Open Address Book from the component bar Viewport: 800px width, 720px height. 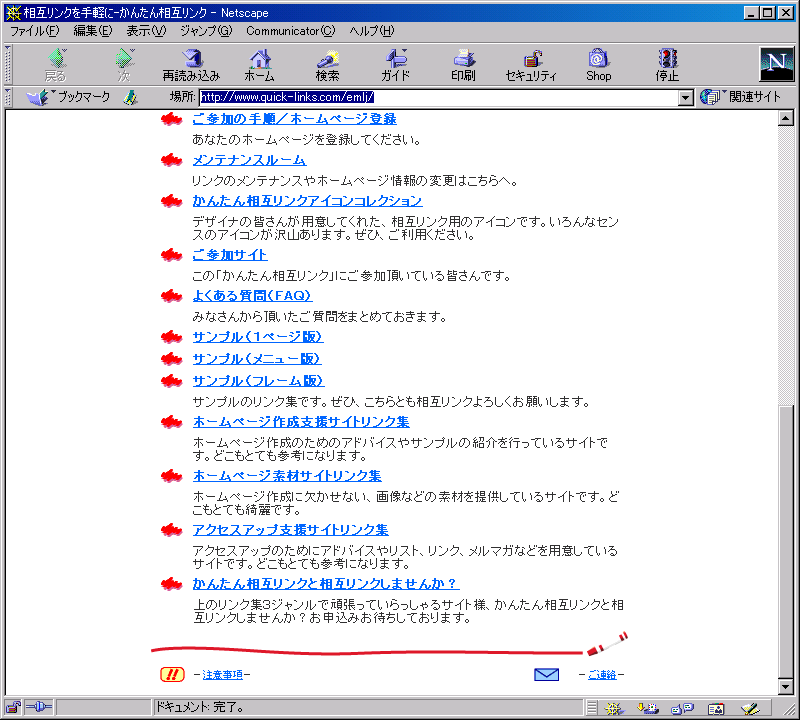click(x=716, y=708)
